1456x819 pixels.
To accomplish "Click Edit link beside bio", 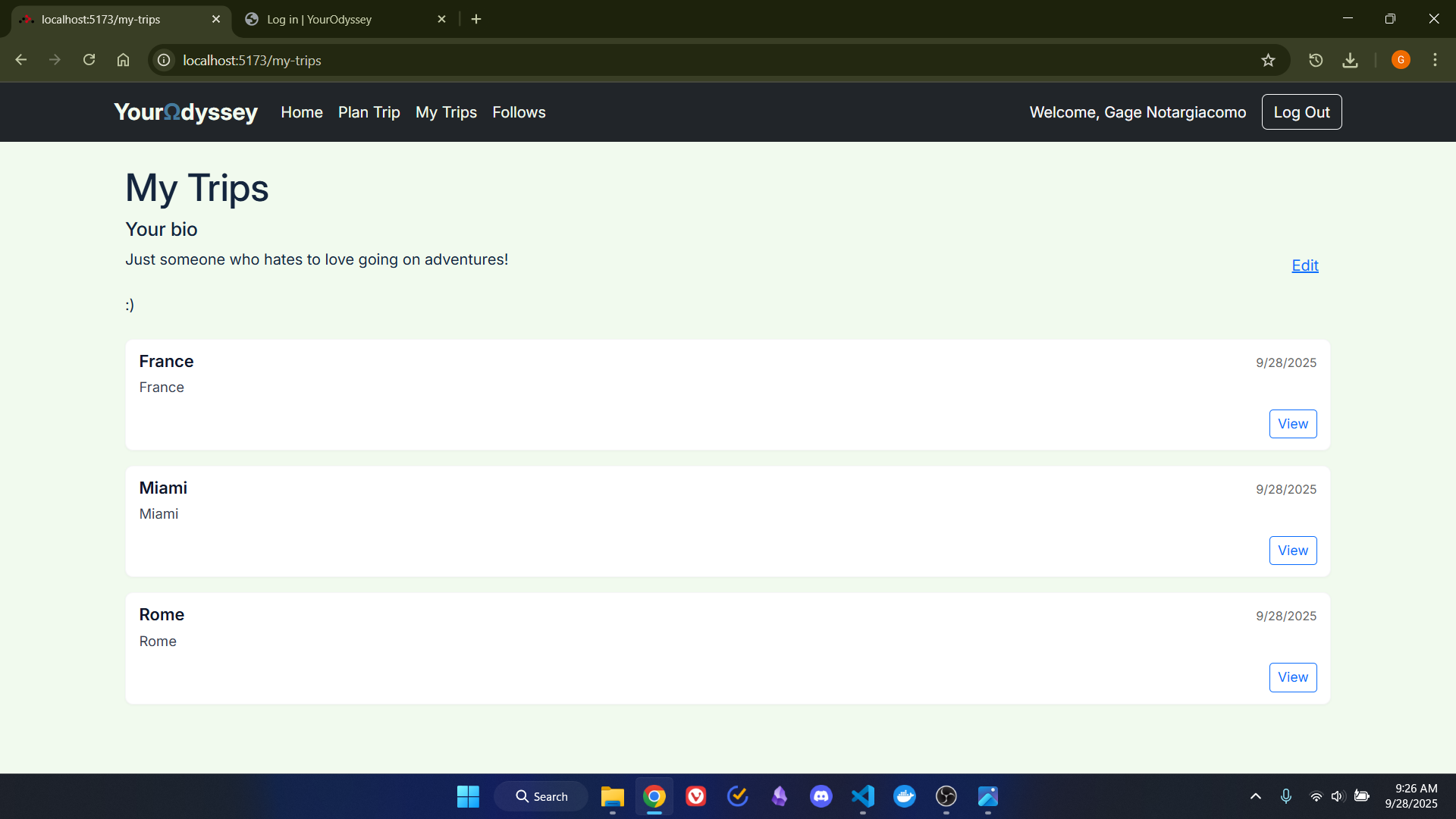I will point(1304,265).
